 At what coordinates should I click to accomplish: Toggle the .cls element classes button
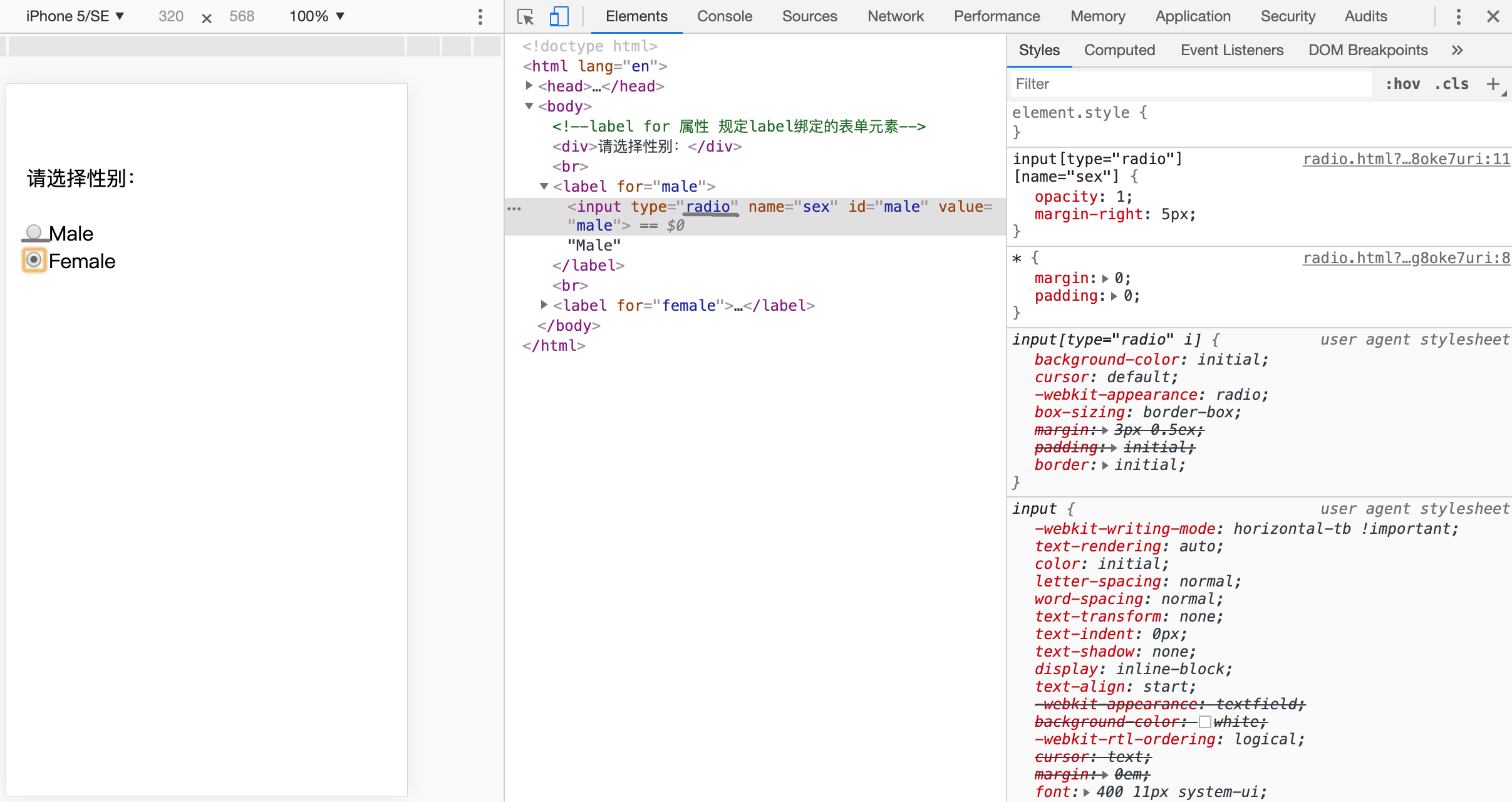coord(1451,84)
